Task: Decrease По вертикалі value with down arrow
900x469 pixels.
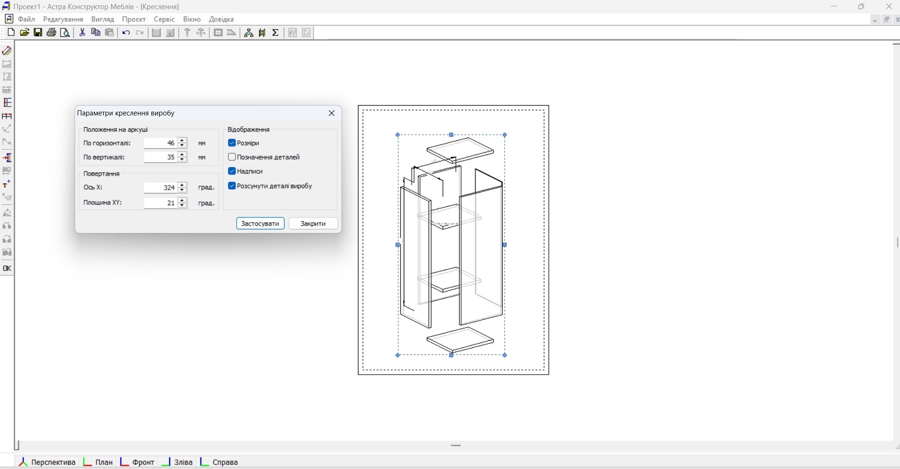Action: point(182,160)
